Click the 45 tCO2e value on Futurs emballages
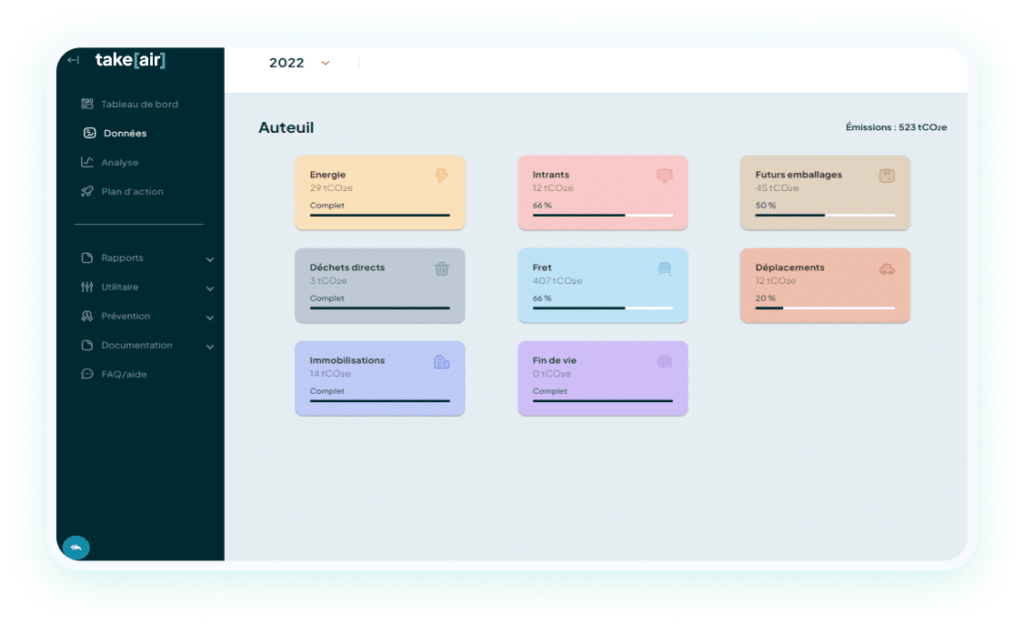Viewport: 1024px width, 625px height. click(x=776, y=188)
